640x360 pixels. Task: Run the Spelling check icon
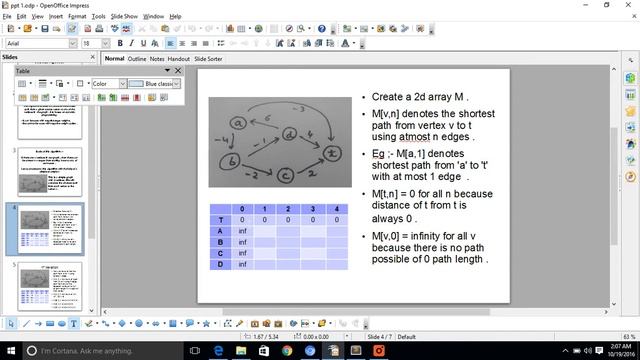click(x=115, y=29)
